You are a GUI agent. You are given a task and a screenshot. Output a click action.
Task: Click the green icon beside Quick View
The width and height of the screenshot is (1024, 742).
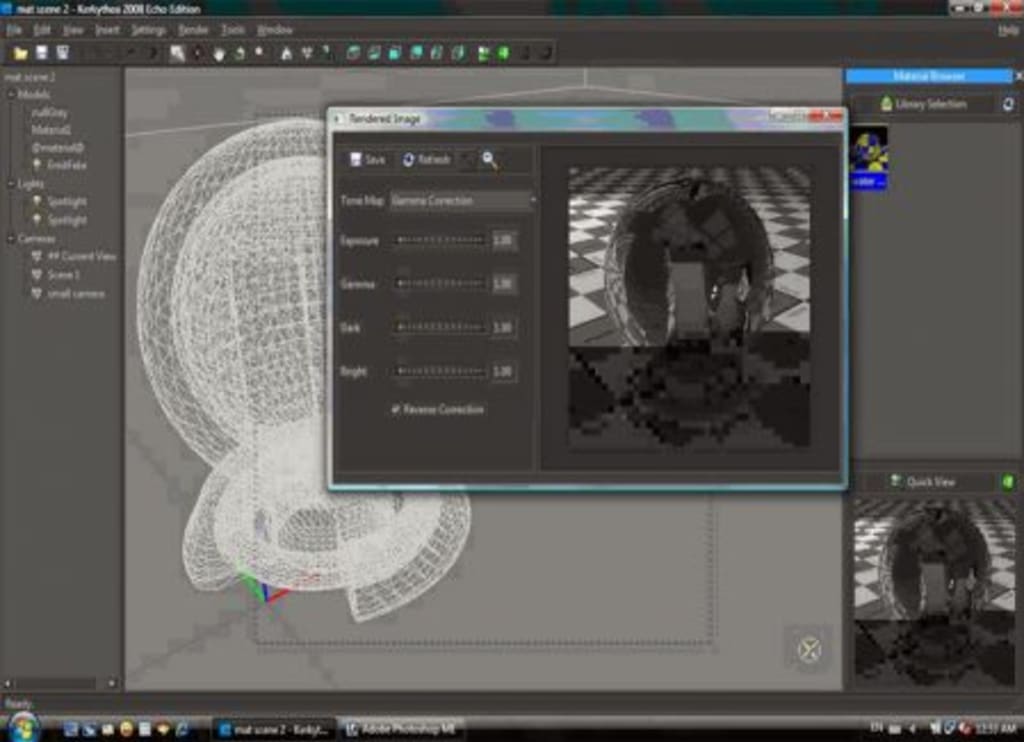1008,482
